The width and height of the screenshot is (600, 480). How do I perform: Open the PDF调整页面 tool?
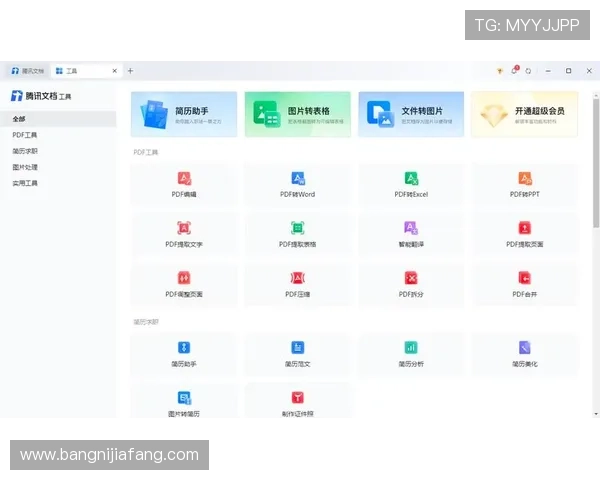tap(184, 285)
